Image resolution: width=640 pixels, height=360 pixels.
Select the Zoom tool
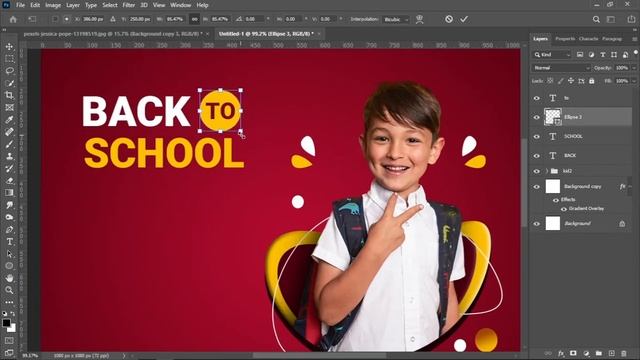[9, 290]
